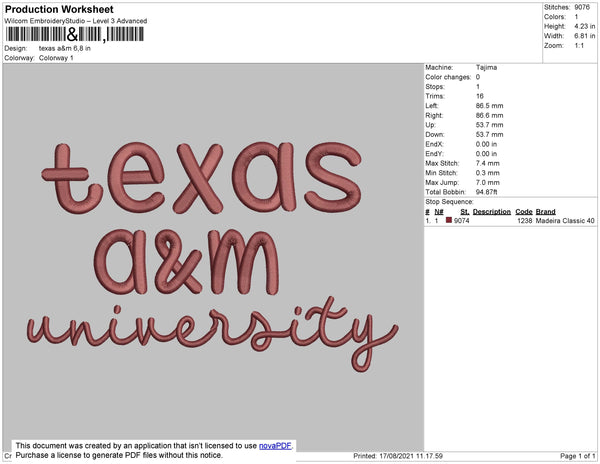Click 'Madeira Classic 40' brand entry
The width and height of the screenshot is (600, 464).
click(565, 221)
